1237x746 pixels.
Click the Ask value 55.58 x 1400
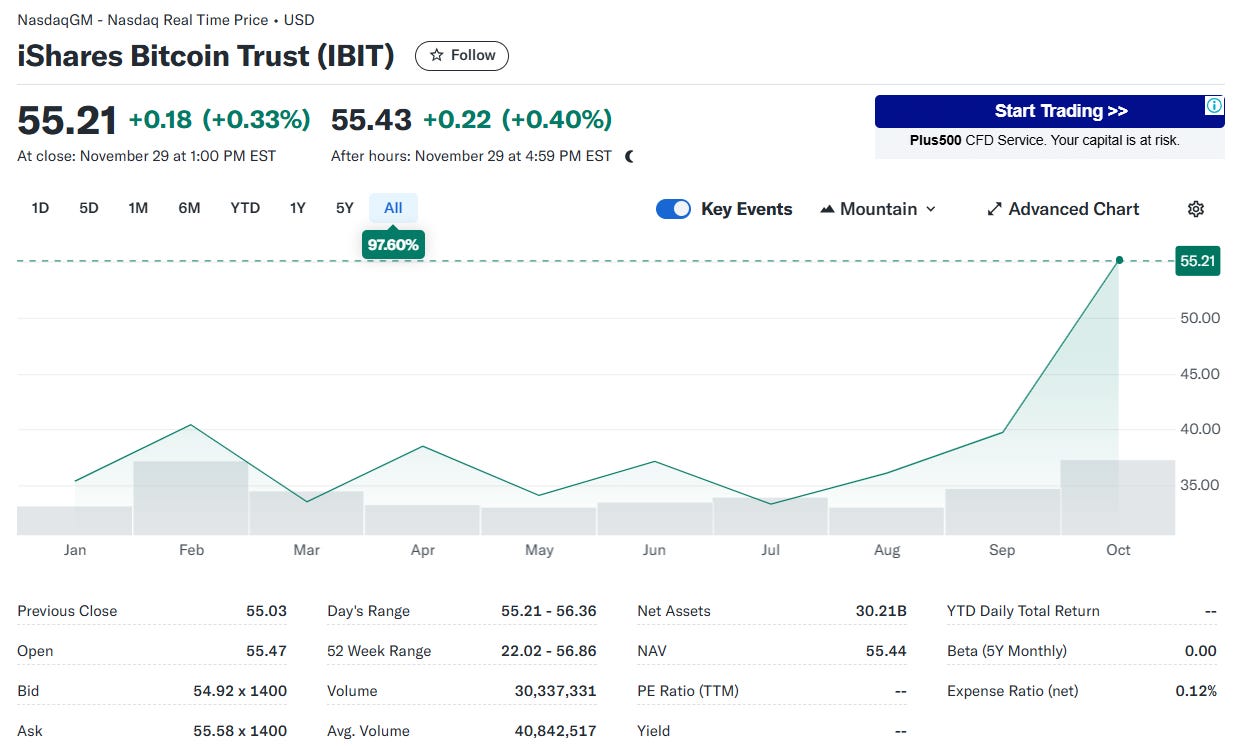pyautogui.click(x=240, y=731)
